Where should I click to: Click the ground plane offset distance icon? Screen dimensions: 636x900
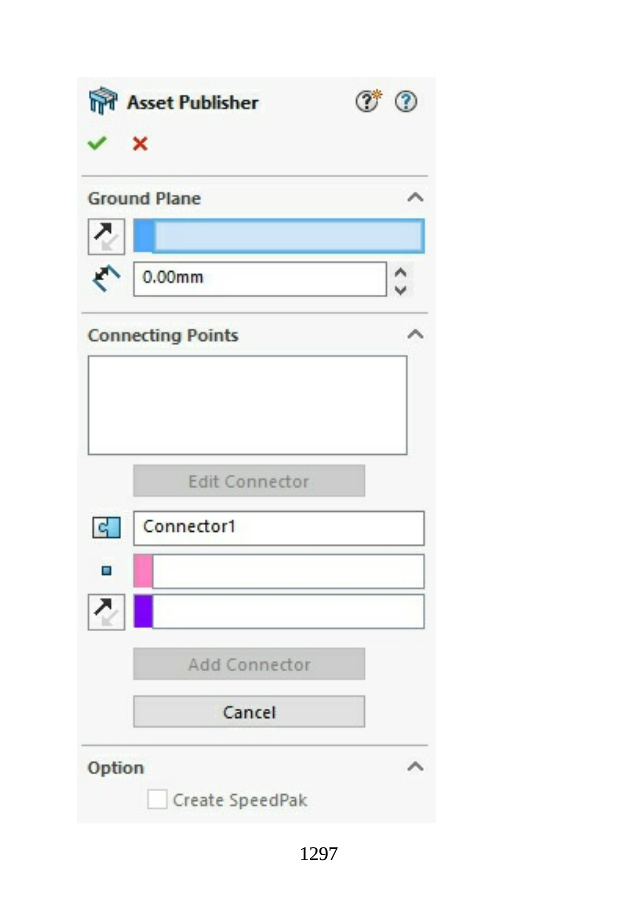pos(106,278)
